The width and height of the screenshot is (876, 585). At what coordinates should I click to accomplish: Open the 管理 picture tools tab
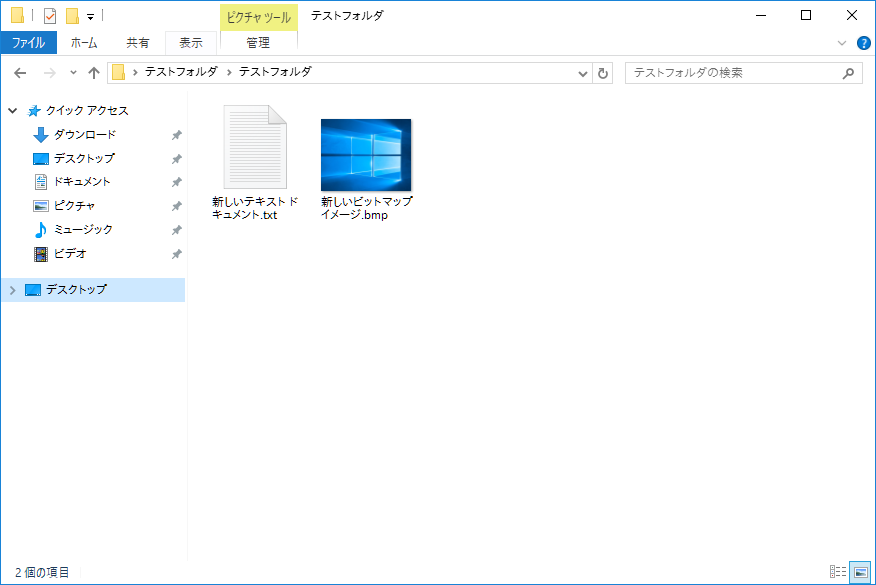[258, 42]
